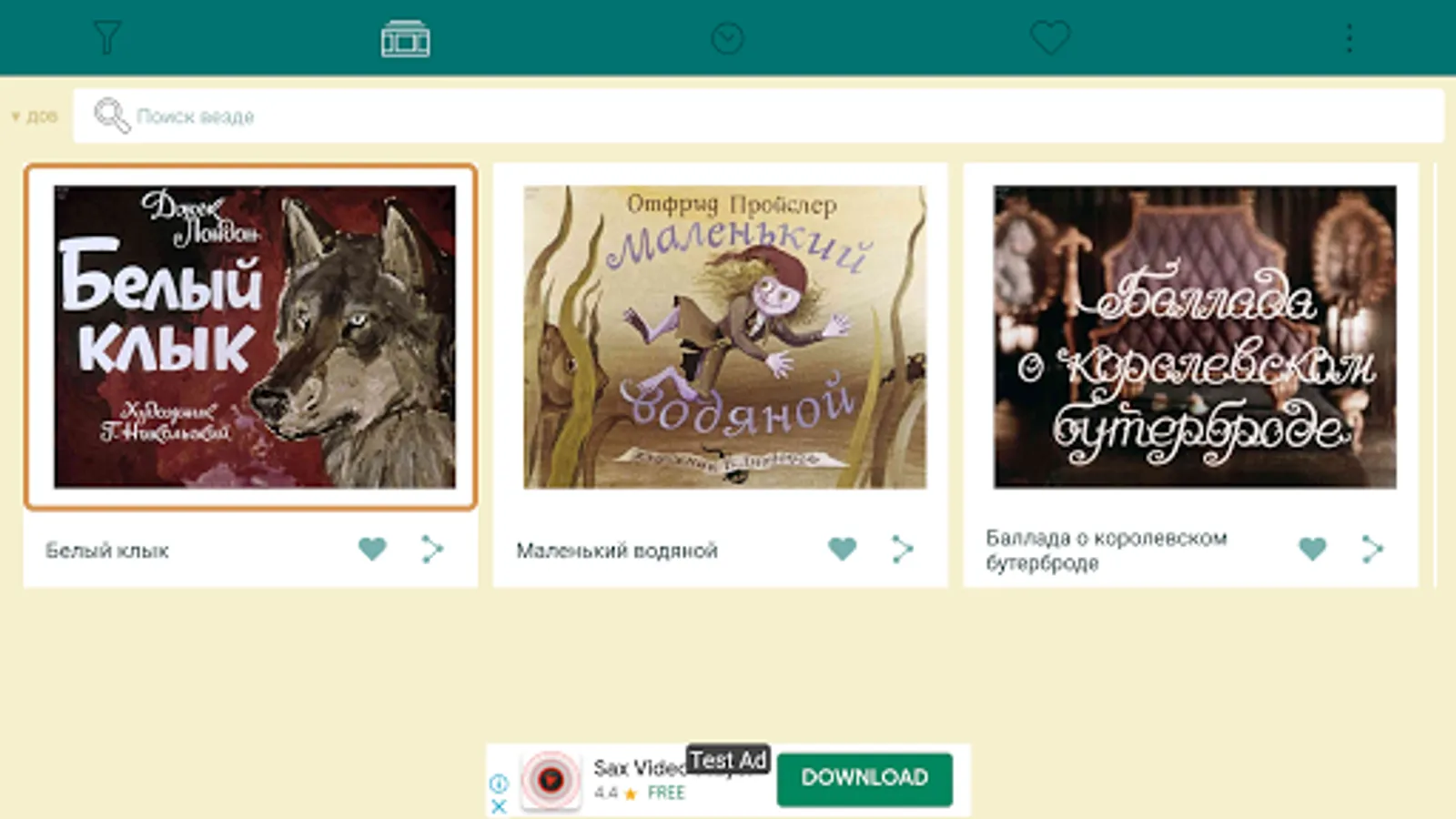This screenshot has width=1456, height=819.
Task: Open 'Баллада о королевском бутерброде' cover thumbnail
Action: tap(1195, 337)
